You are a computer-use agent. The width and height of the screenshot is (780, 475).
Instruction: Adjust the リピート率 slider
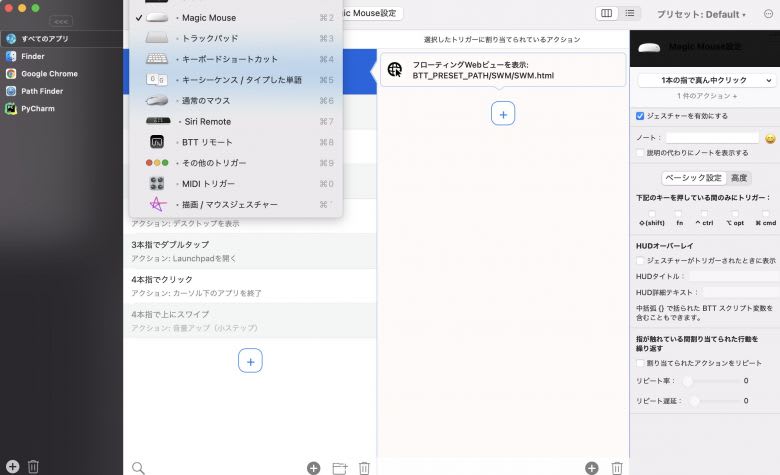point(711,381)
